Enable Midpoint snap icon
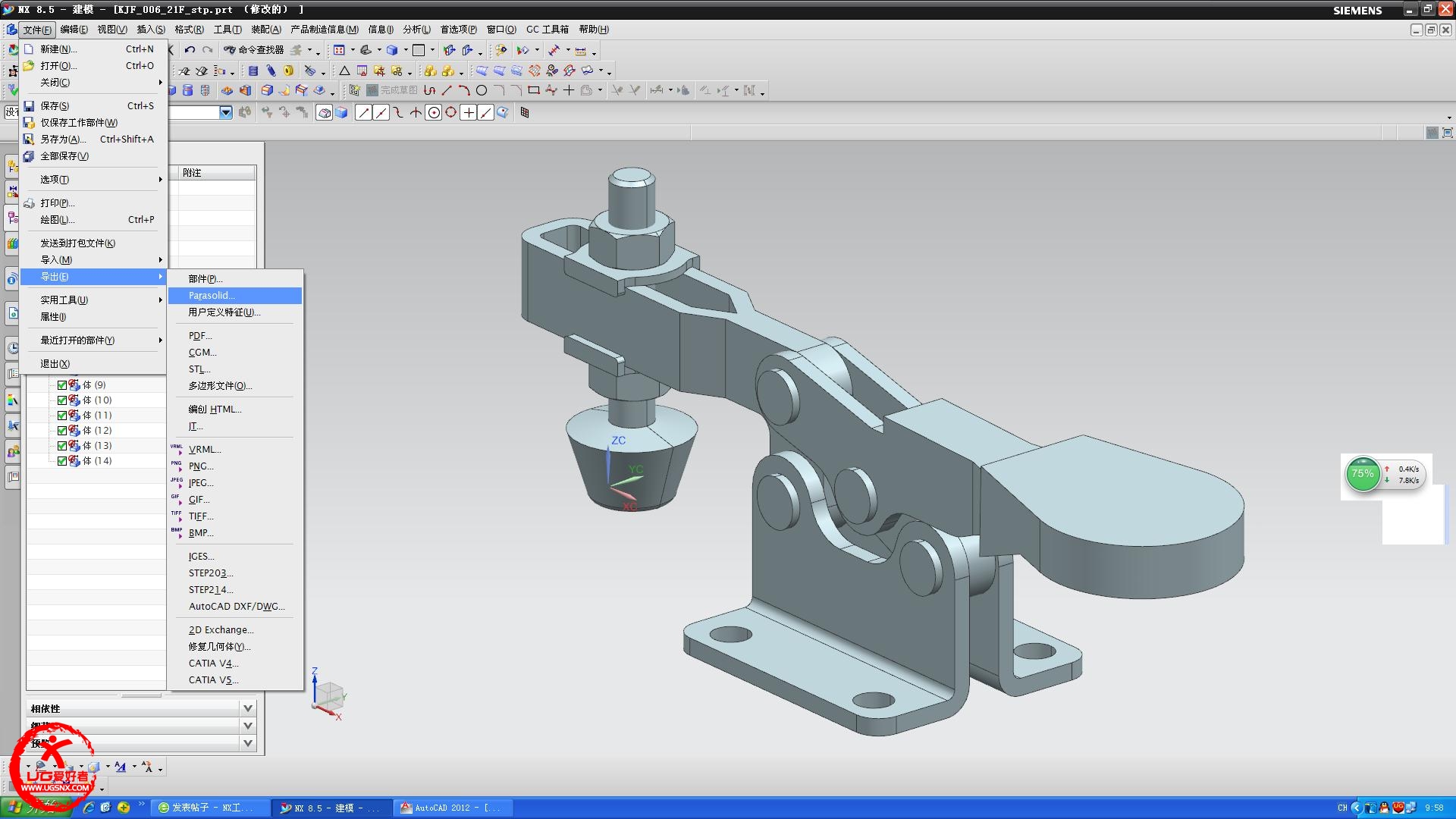Image resolution: width=1456 pixels, height=819 pixels. point(381,112)
